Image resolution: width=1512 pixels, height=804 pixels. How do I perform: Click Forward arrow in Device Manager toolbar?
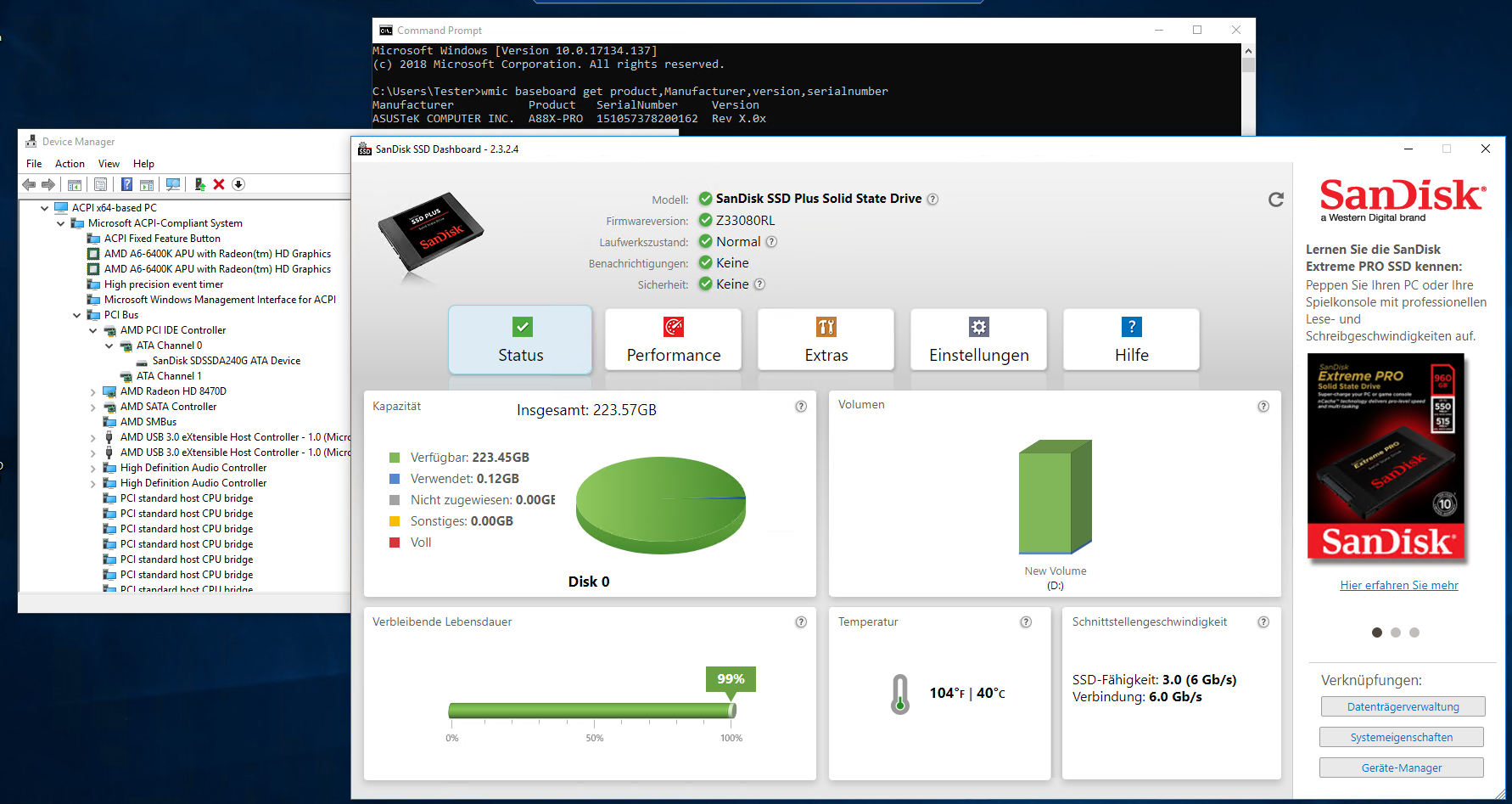coord(48,184)
